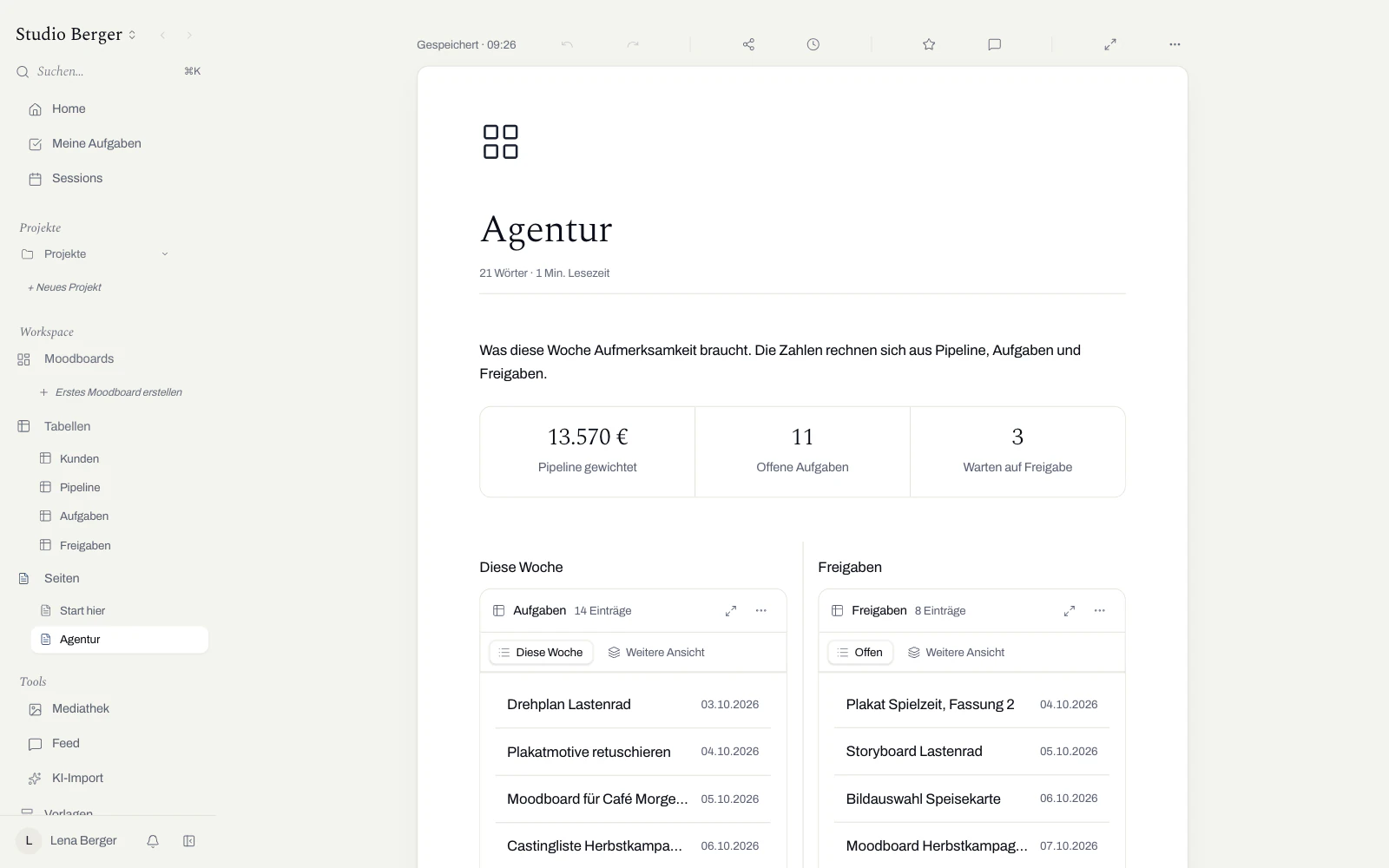Open more options for Freigaben widget
This screenshot has width=1389, height=868.
point(1100,611)
